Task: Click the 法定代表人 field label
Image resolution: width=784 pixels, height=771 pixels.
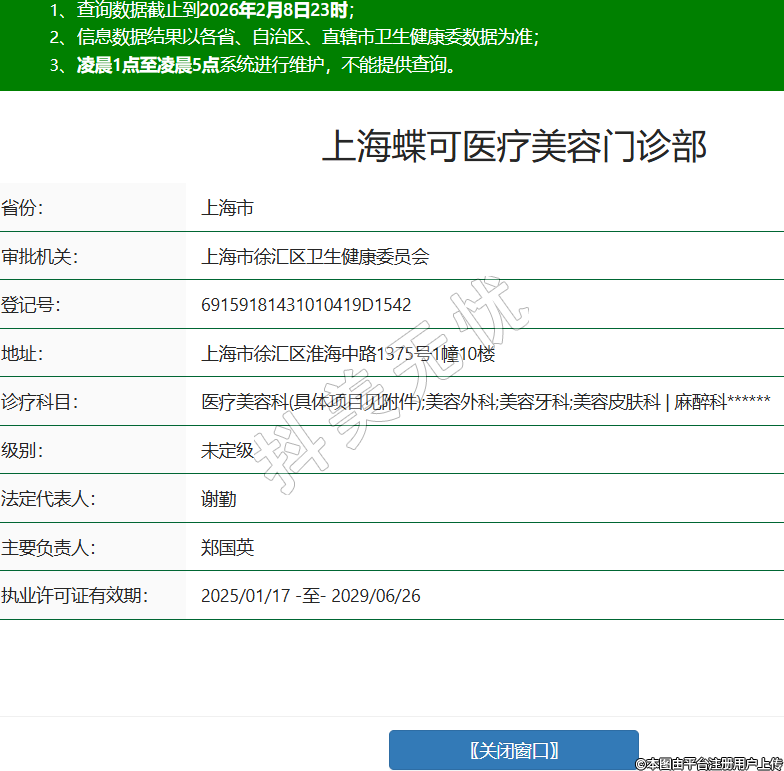Action: pyautogui.click(x=48, y=499)
